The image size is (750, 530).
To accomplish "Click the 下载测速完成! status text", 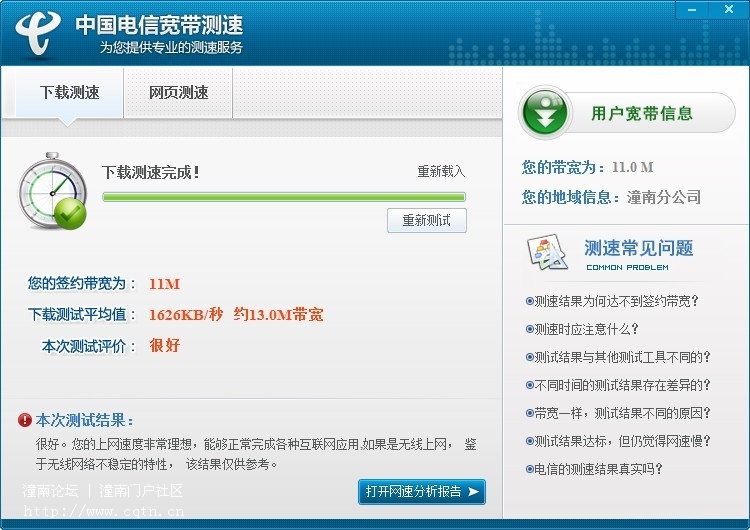I will tap(151, 172).
